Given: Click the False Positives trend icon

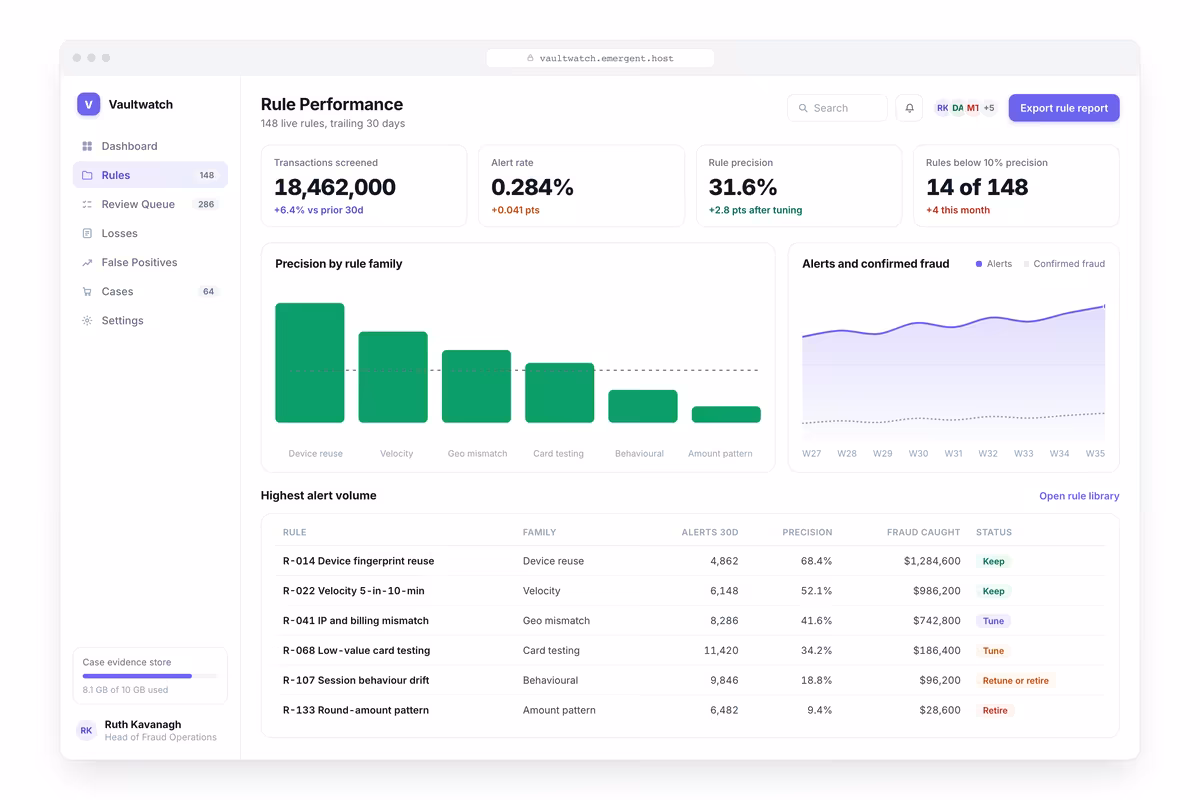Looking at the screenshot, I should point(87,262).
